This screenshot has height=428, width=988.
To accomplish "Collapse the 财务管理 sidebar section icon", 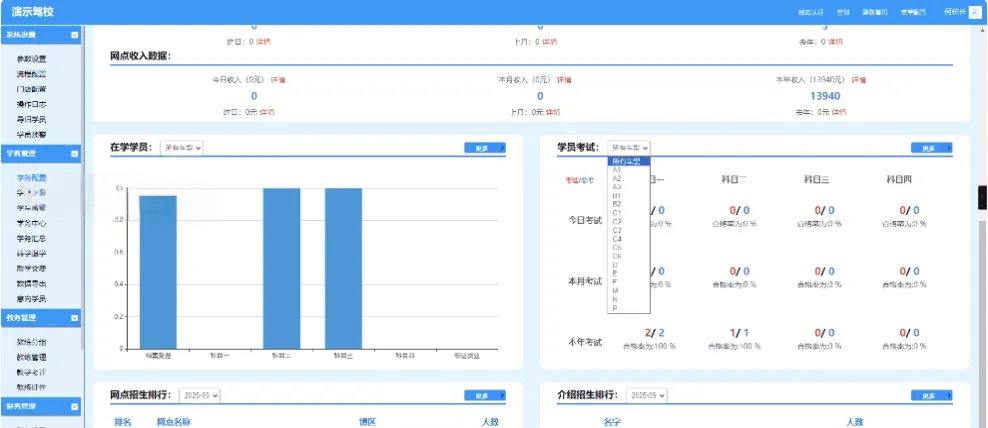I will pyautogui.click(x=74, y=407).
